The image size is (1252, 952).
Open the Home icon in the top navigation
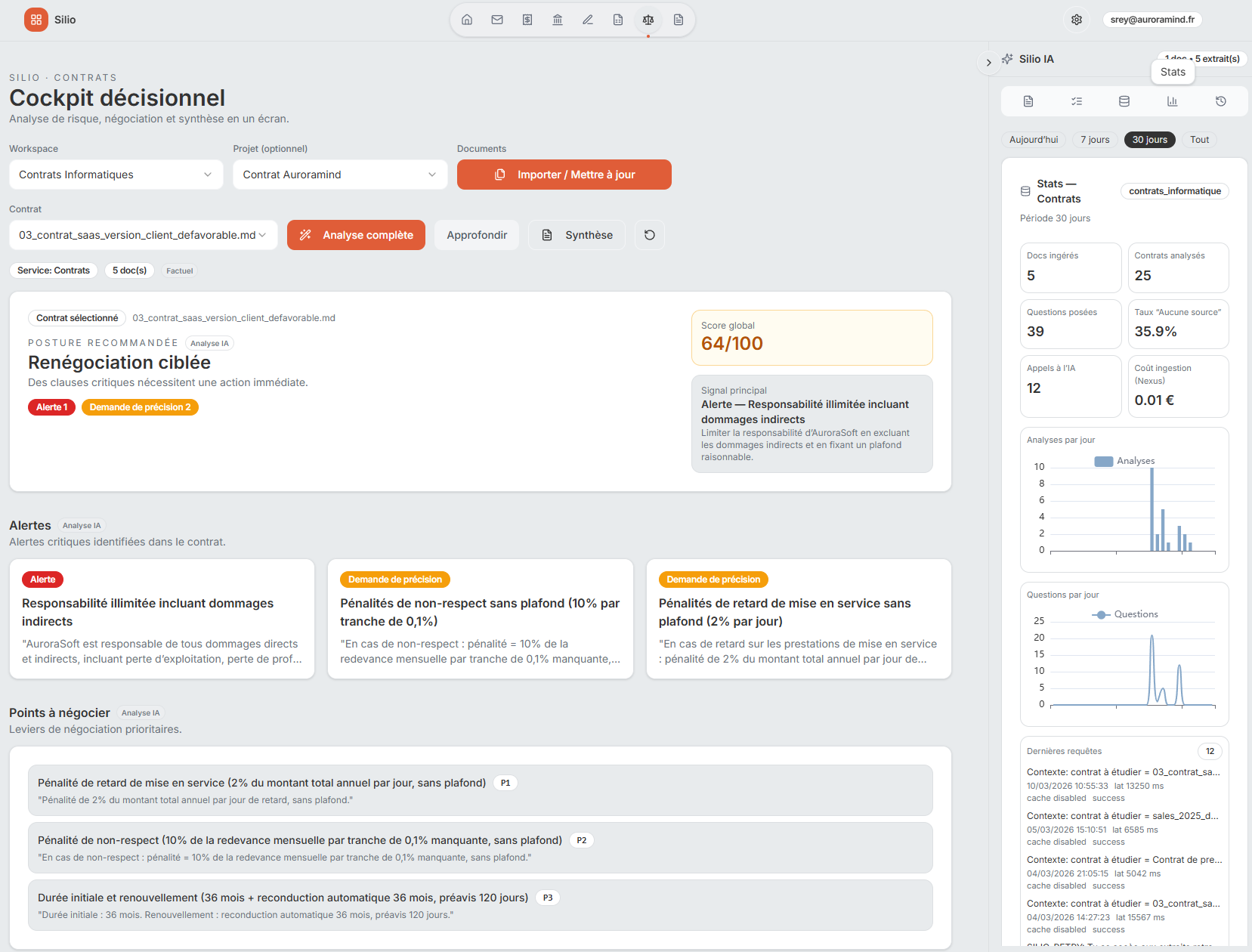point(466,20)
